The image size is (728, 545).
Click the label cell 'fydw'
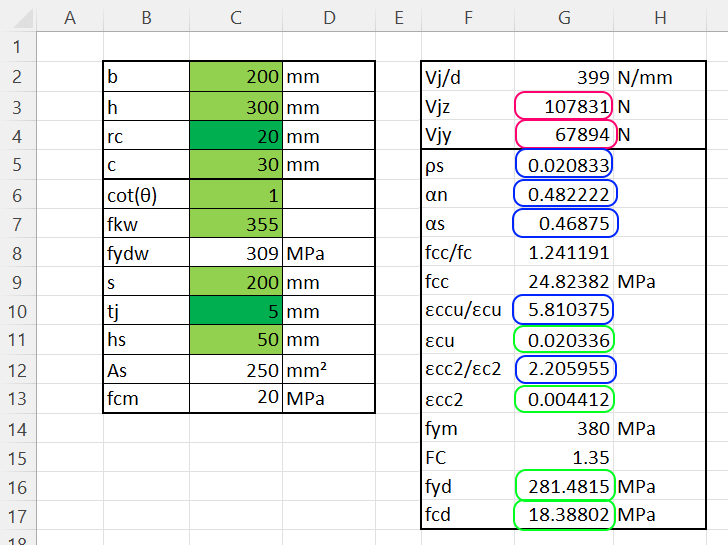[146, 253]
